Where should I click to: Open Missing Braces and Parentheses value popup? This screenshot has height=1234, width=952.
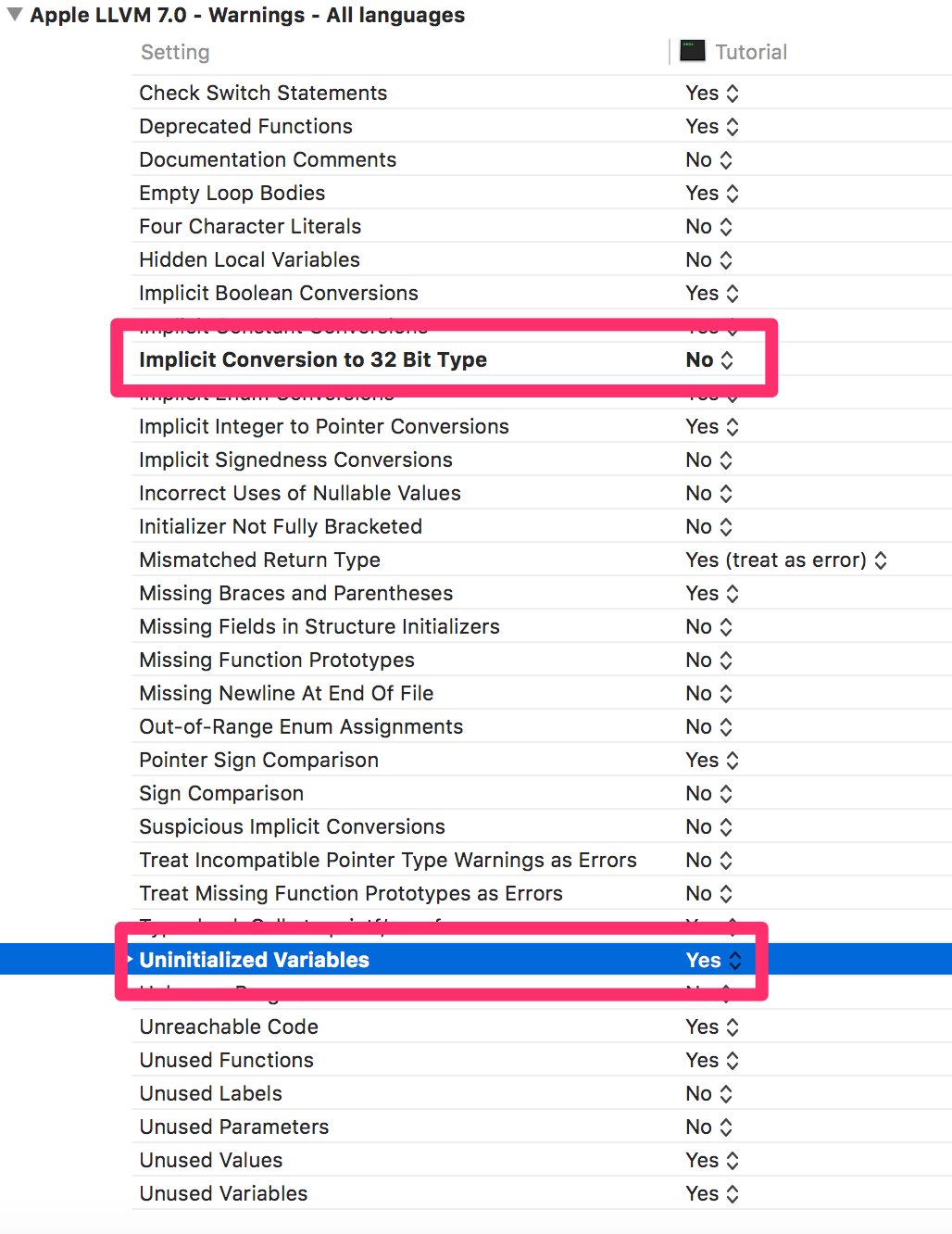pyautogui.click(x=712, y=593)
